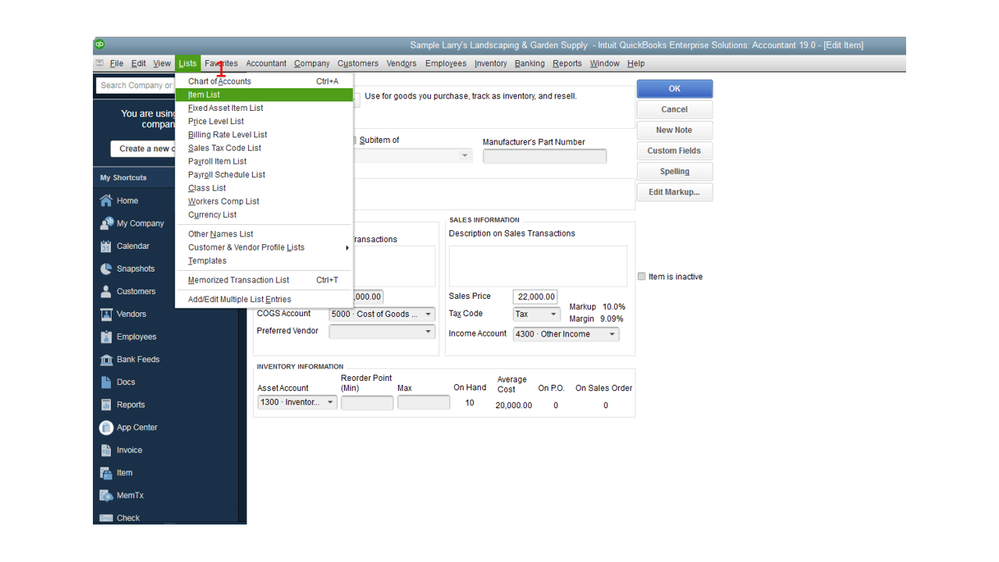Open the Window menu

605,63
